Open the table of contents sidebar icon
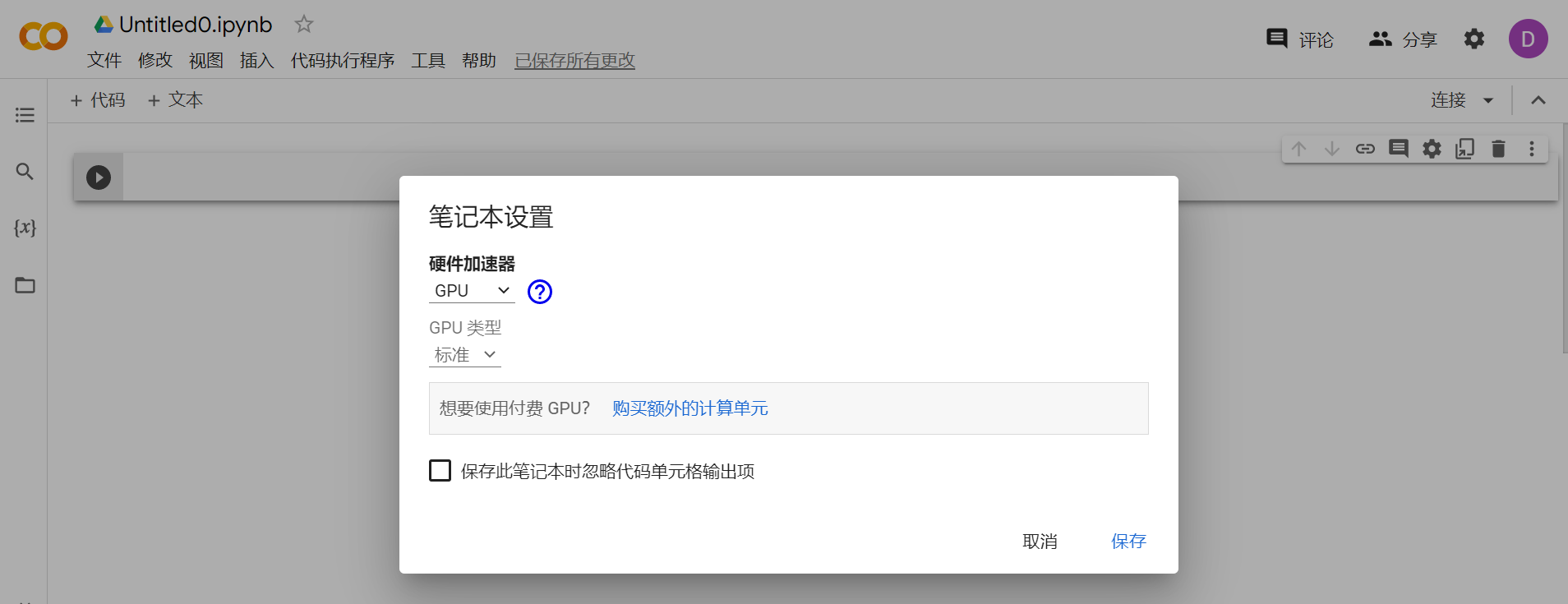1568x604 pixels. [x=25, y=115]
